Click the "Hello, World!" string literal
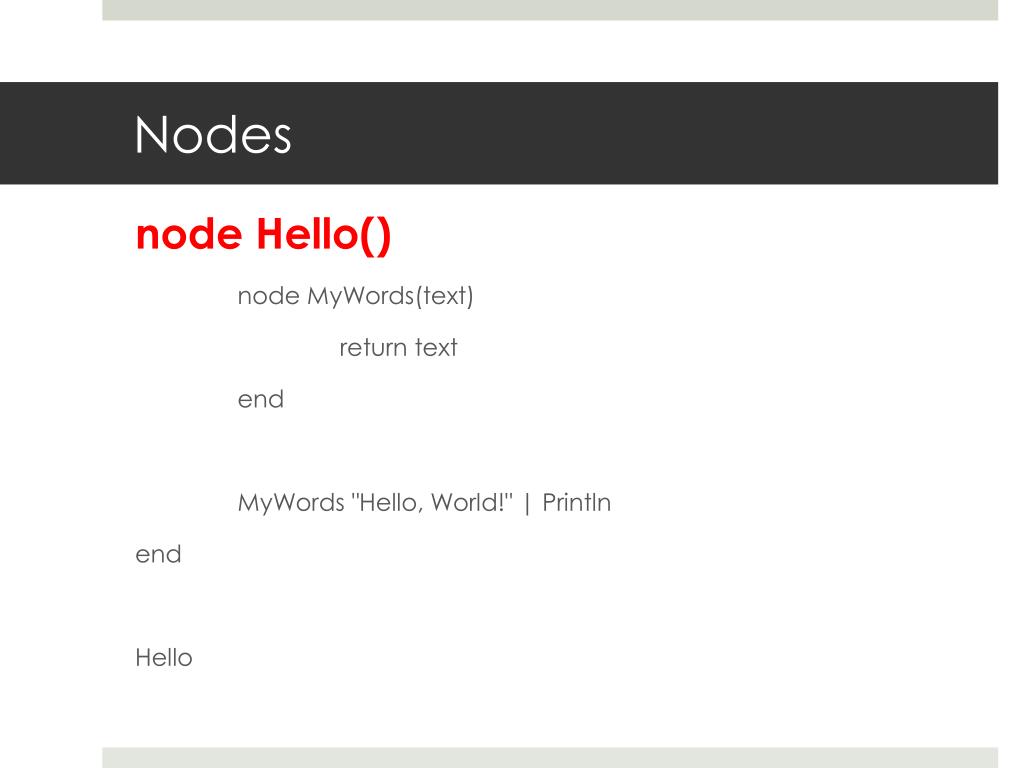 click(x=432, y=503)
